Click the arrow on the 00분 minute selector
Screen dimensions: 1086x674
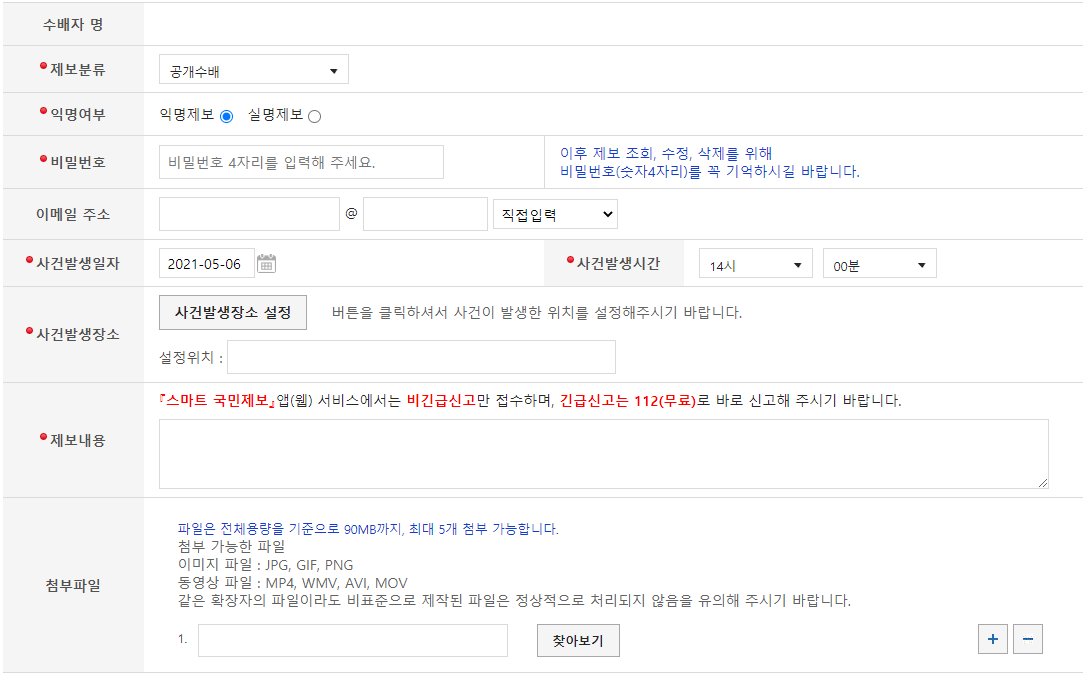[x=923, y=262]
